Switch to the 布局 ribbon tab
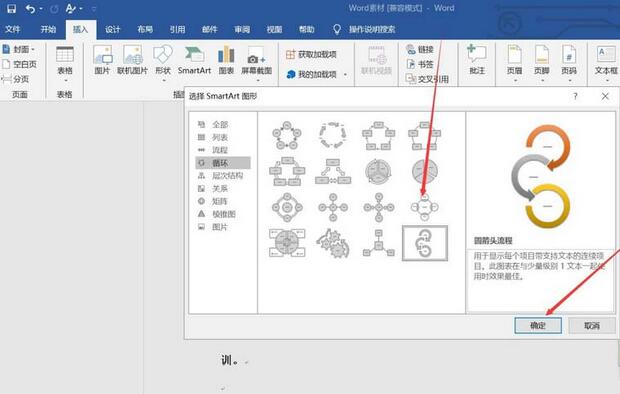Image resolution: width=620 pixels, height=394 pixels. click(145, 29)
